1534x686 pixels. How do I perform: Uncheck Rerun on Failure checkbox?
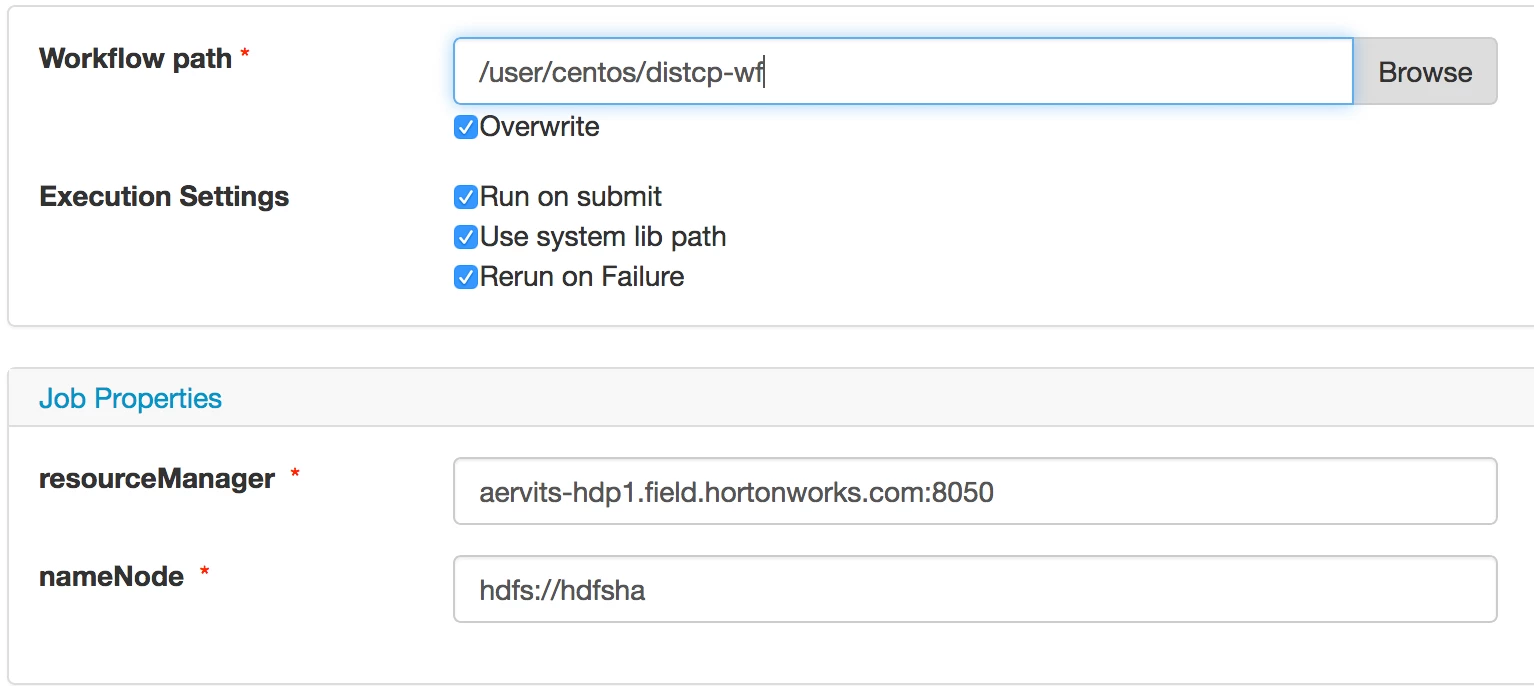[x=465, y=277]
